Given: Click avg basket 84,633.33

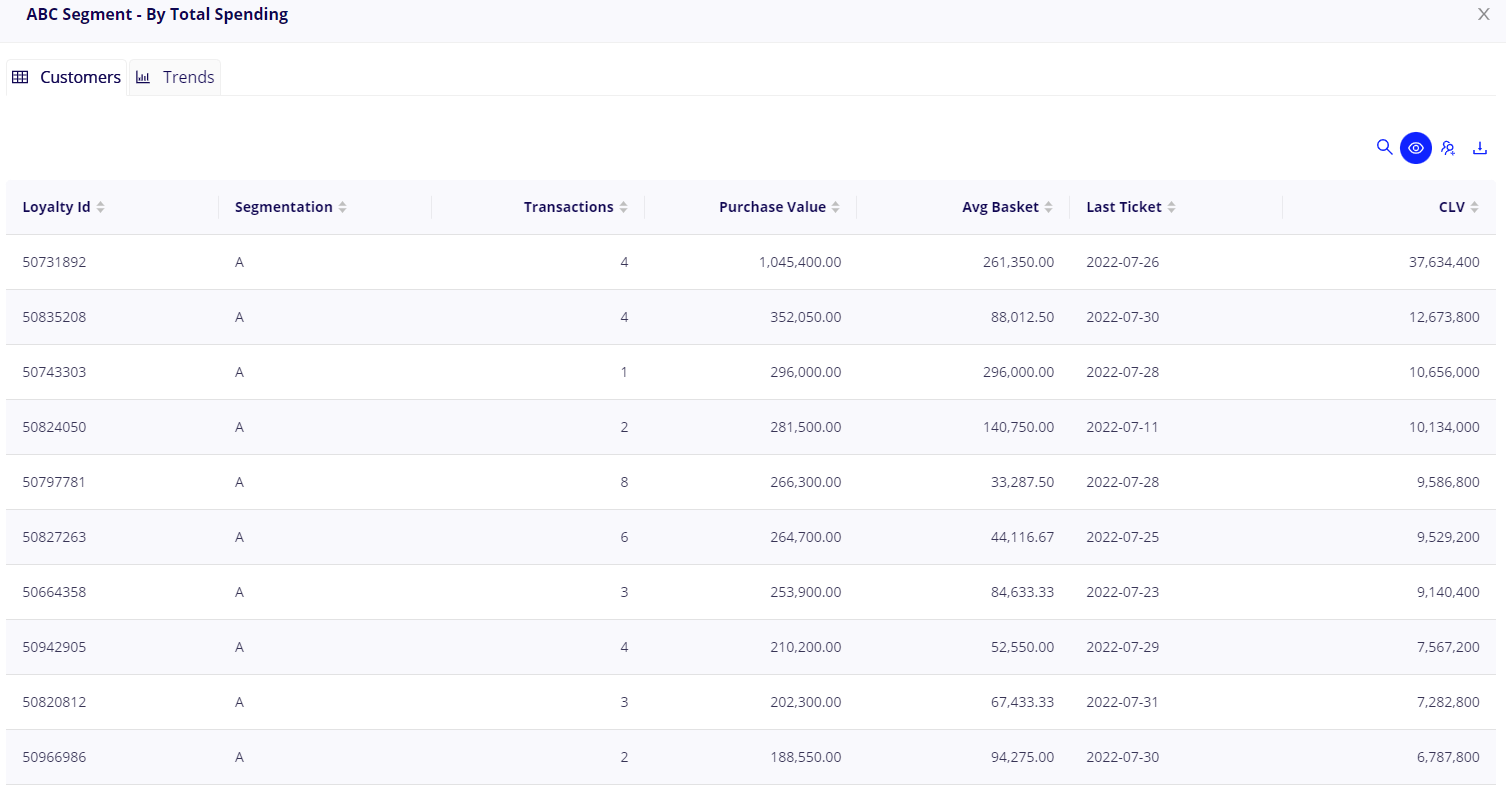Looking at the screenshot, I should [x=1022, y=592].
